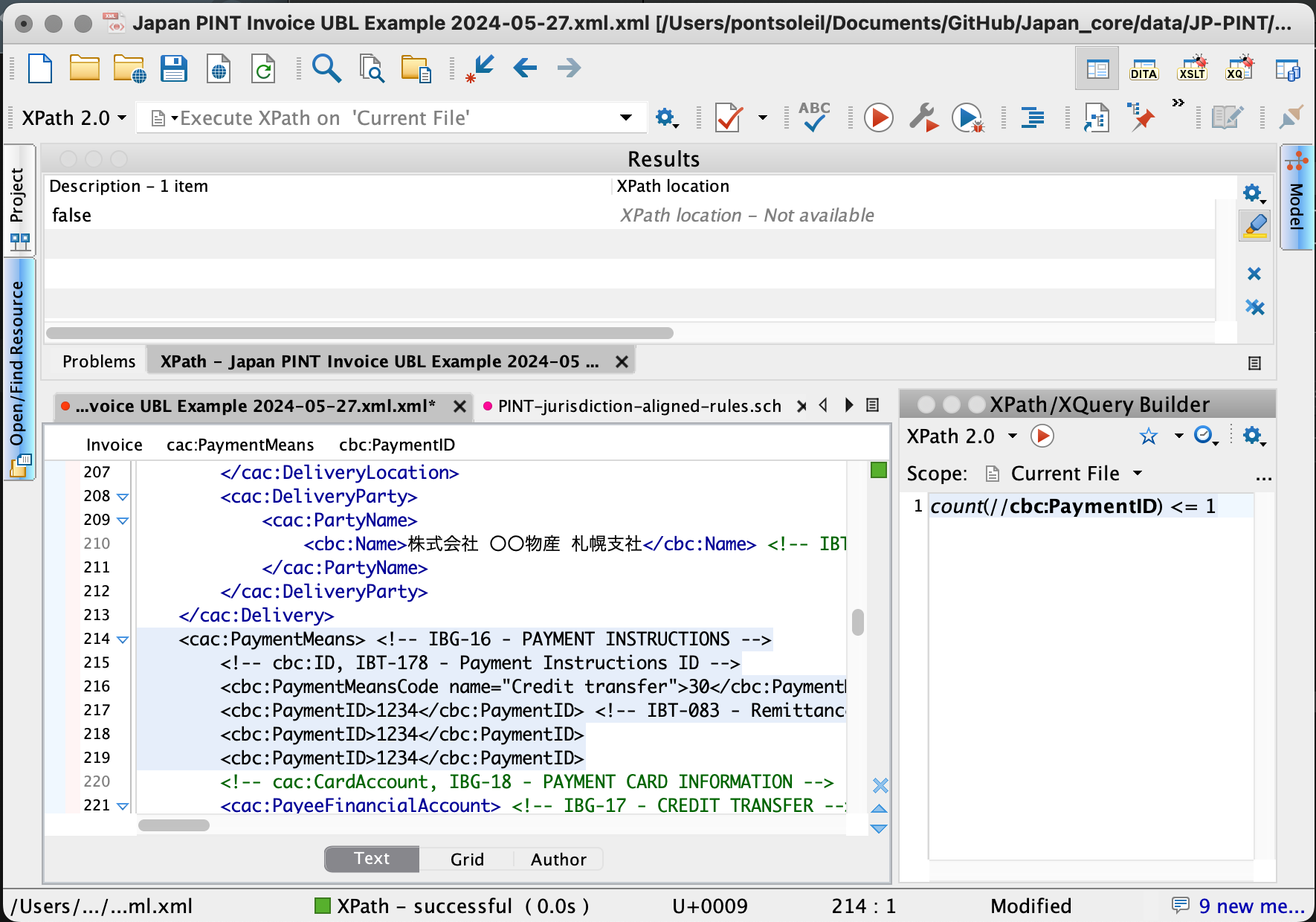Find in files with document-magnifier icon
Viewport: 1316px width, 922px height.
(371, 68)
